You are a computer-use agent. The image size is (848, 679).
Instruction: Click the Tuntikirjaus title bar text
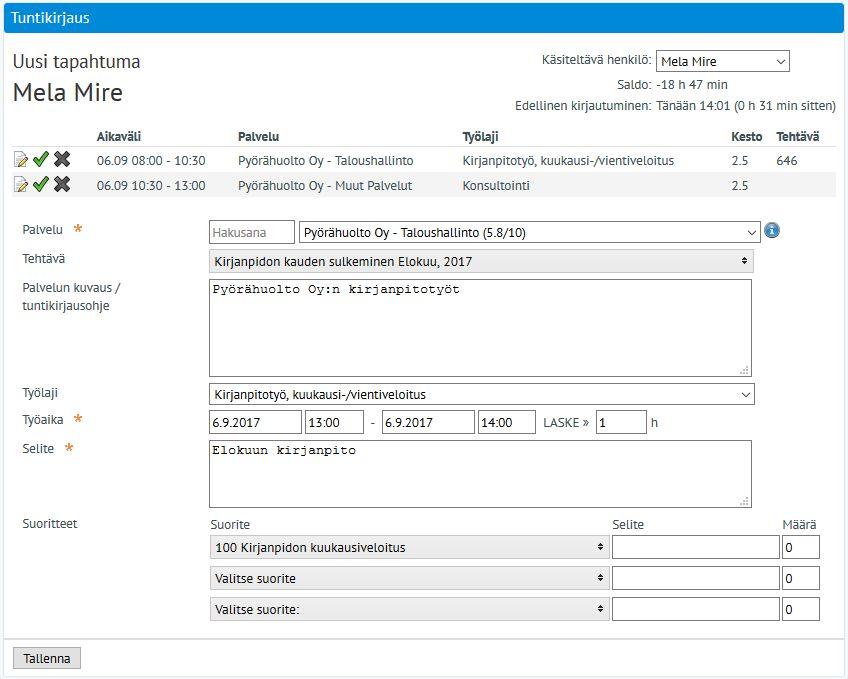(x=50, y=18)
